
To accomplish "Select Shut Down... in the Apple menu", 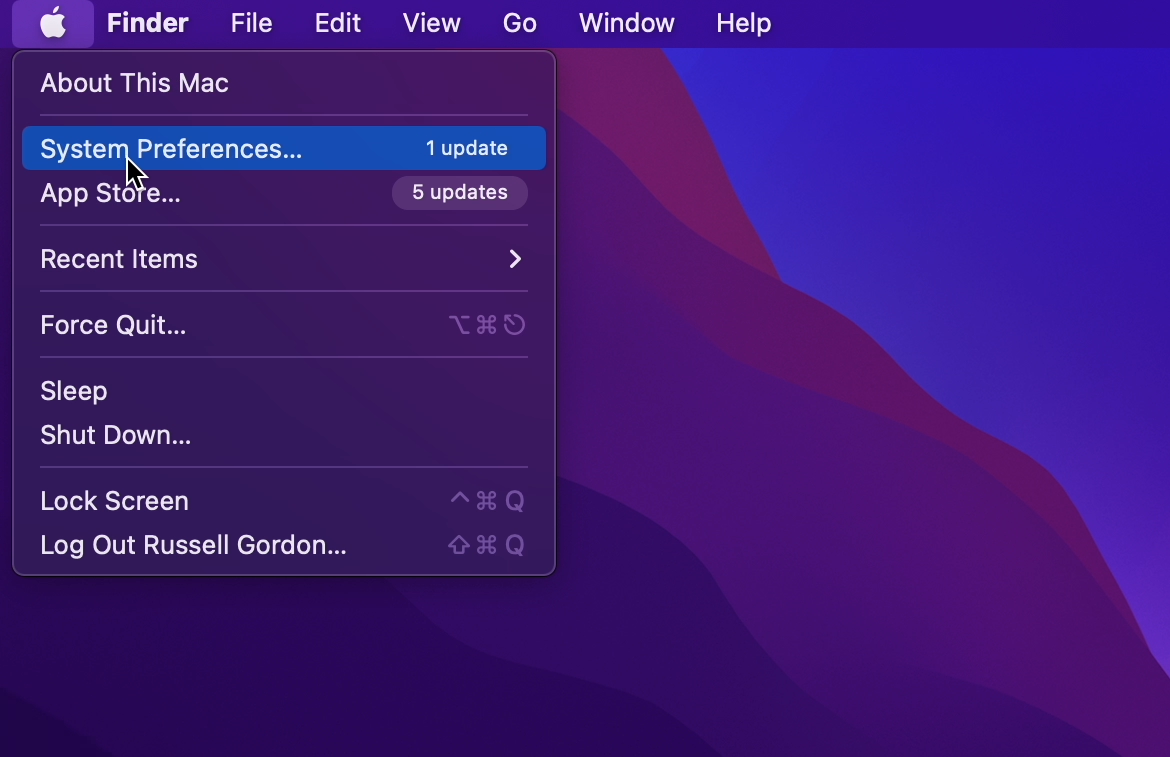I will 115,435.
